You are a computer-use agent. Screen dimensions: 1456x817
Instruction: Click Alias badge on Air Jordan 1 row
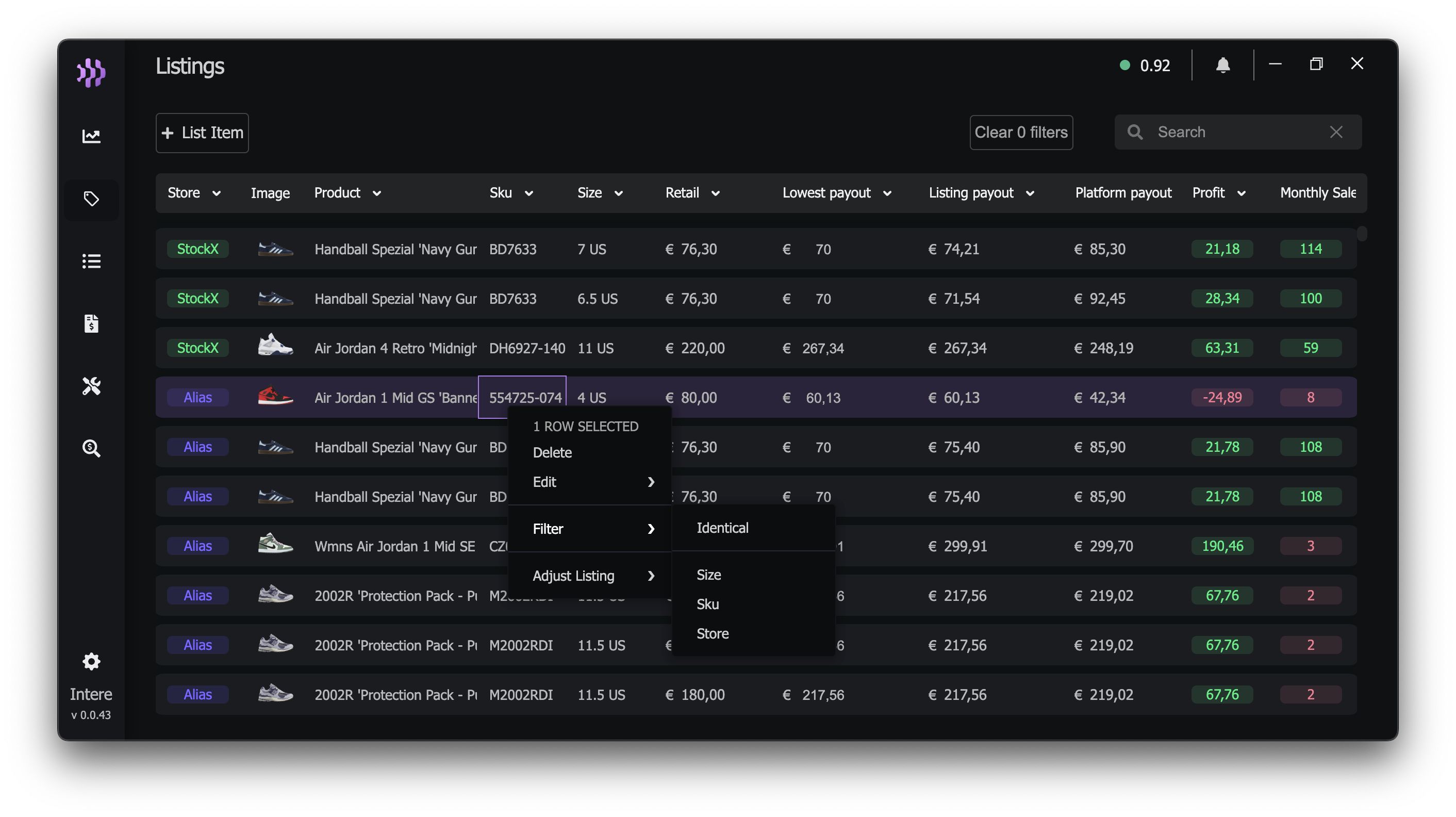pyautogui.click(x=198, y=398)
